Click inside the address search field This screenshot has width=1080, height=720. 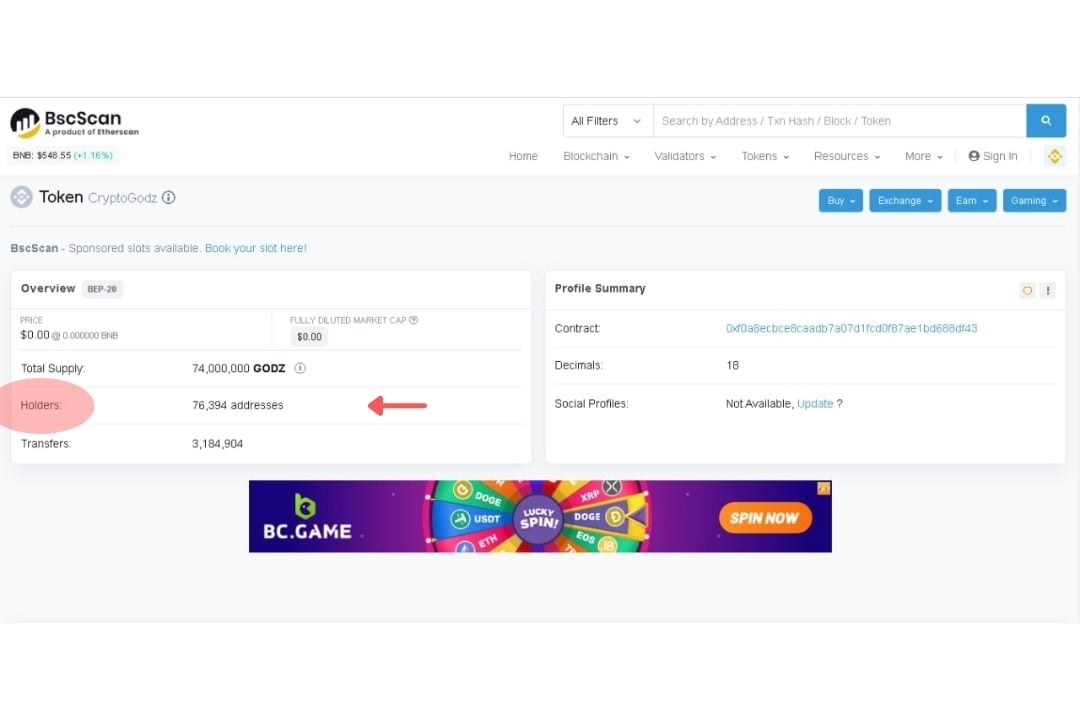tap(840, 121)
